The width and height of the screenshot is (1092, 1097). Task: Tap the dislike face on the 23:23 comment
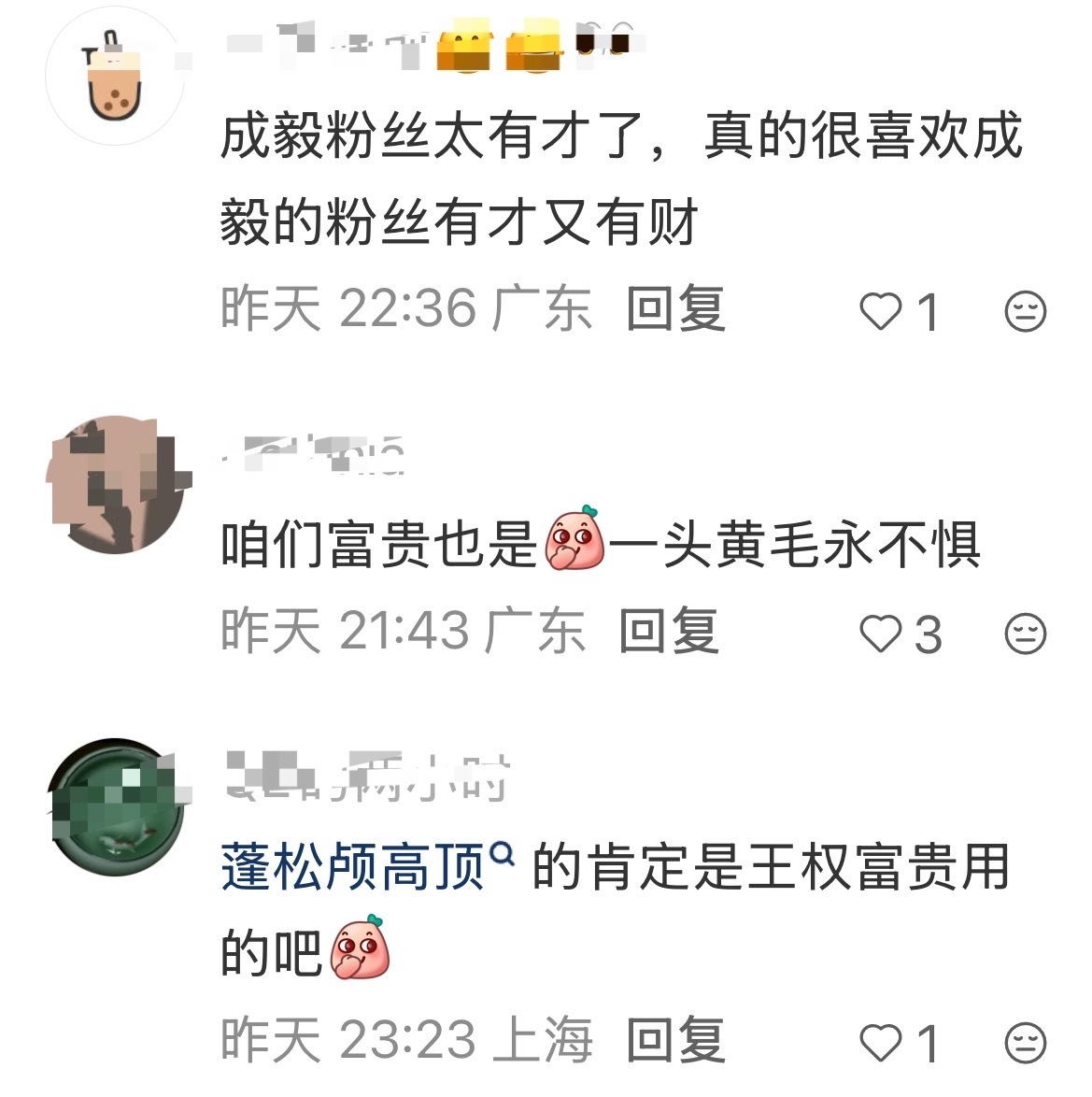pyautogui.click(x=1025, y=1043)
